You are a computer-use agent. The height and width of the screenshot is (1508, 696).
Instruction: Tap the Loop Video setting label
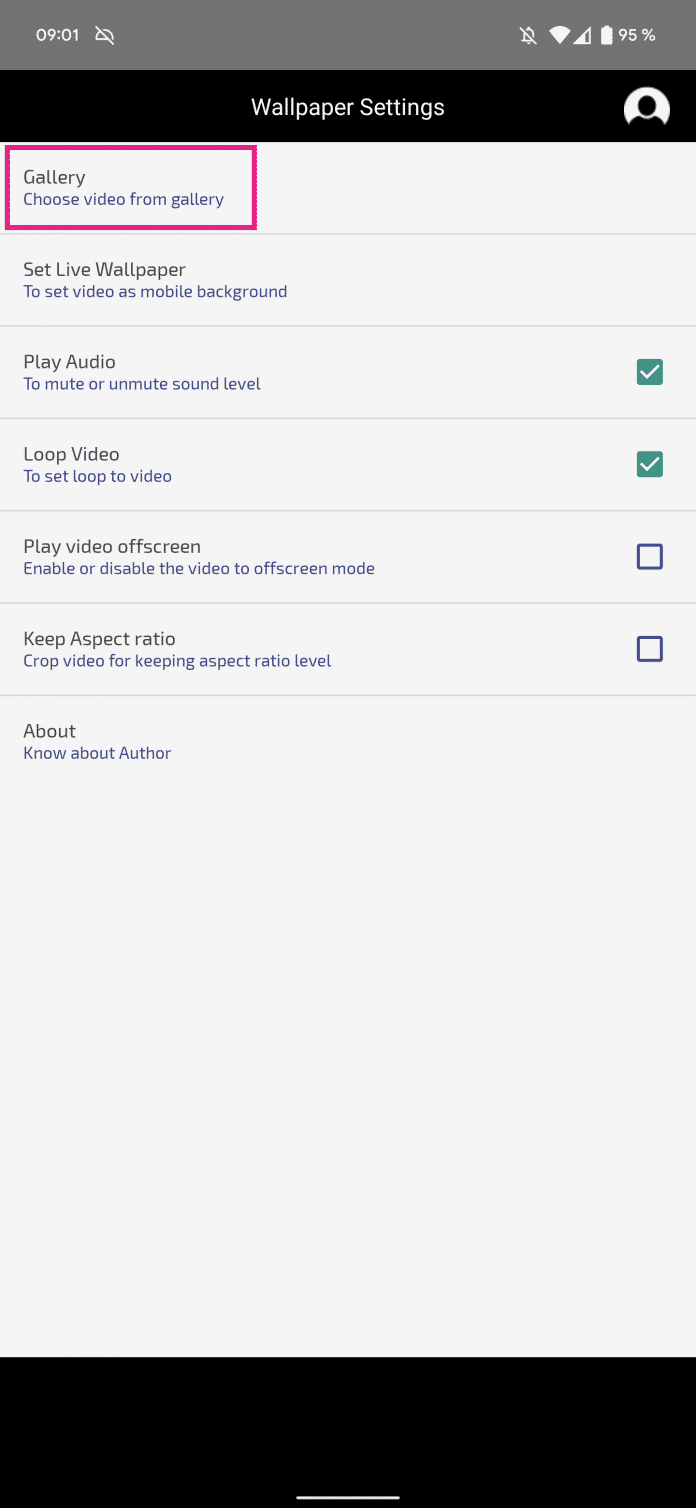coord(72,454)
